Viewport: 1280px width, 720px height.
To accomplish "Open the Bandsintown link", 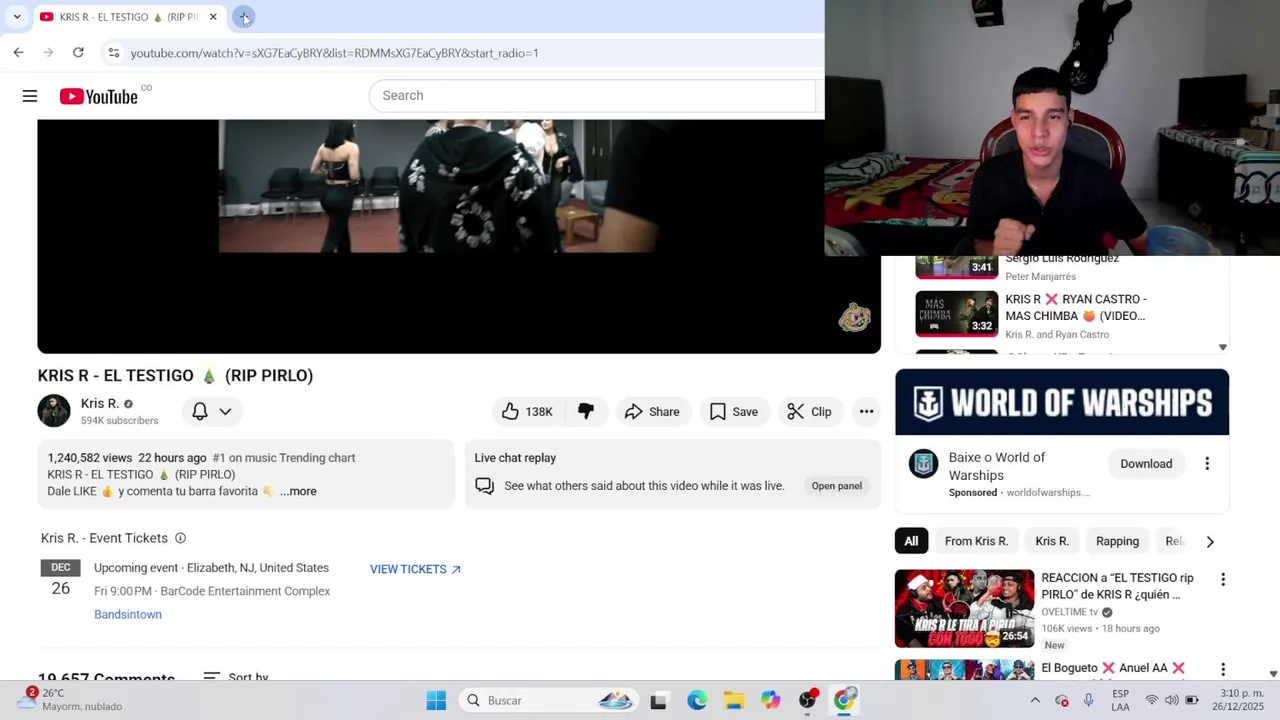I will [128, 614].
